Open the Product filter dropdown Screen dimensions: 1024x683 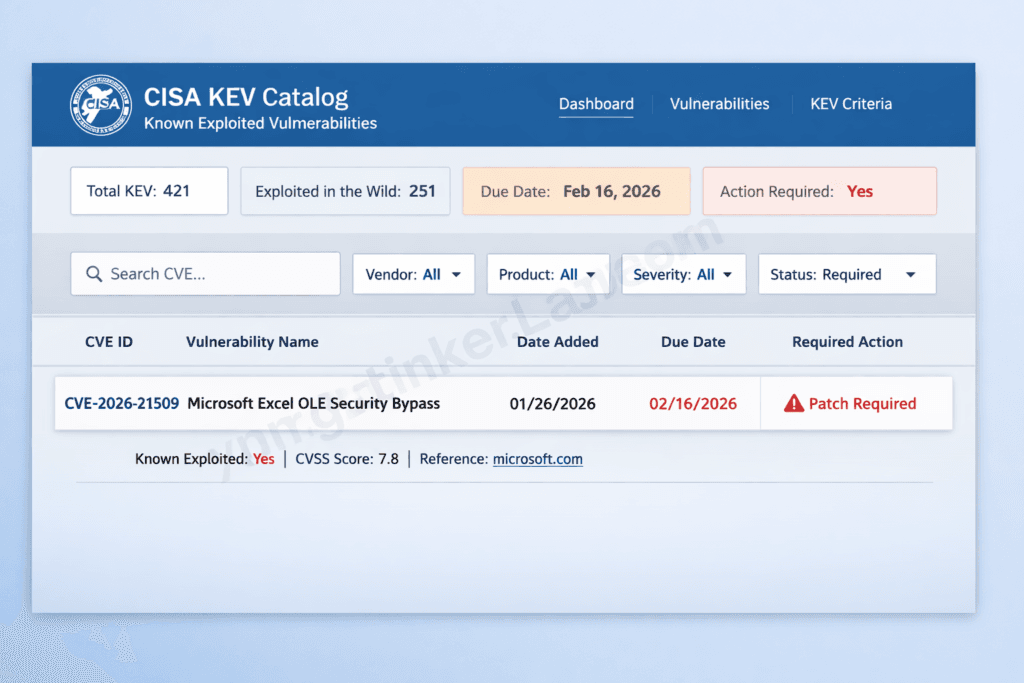coord(548,273)
